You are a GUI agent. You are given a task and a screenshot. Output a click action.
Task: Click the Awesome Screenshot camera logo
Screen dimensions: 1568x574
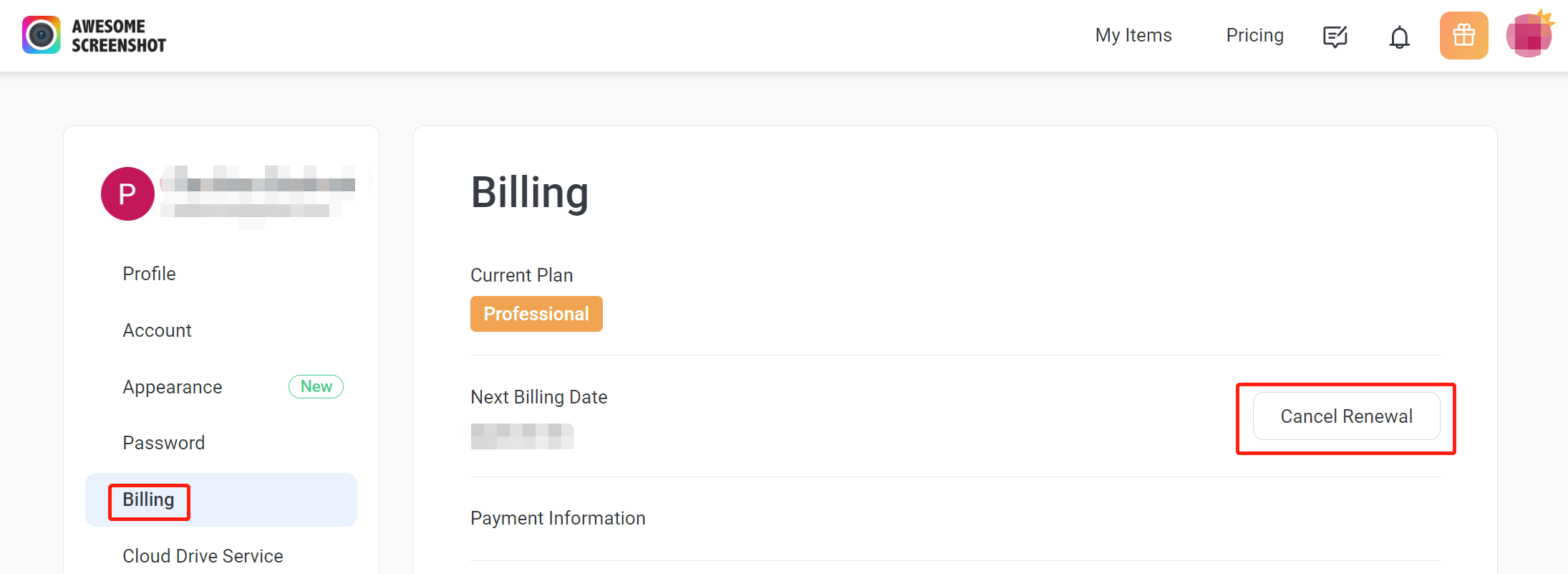coord(42,35)
